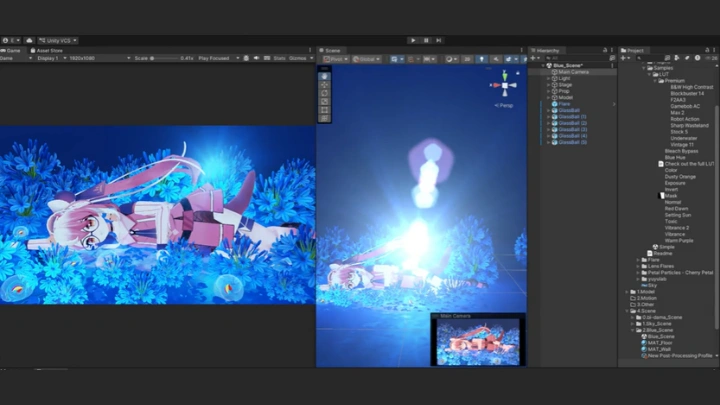Image resolution: width=720 pixels, height=405 pixels.
Task: Toggle the Stats overlay in Game view
Action: [279, 58]
